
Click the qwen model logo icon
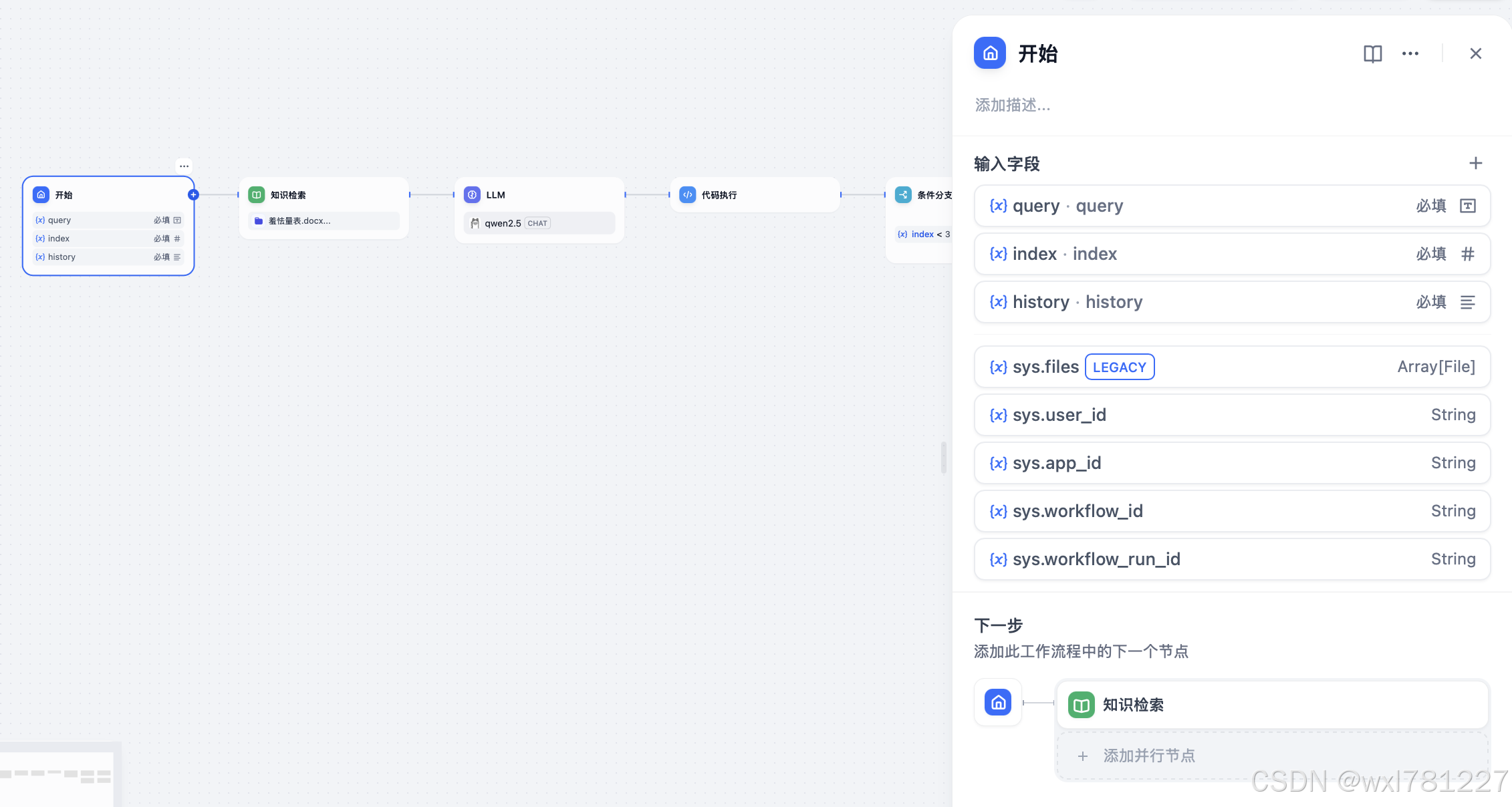click(475, 223)
